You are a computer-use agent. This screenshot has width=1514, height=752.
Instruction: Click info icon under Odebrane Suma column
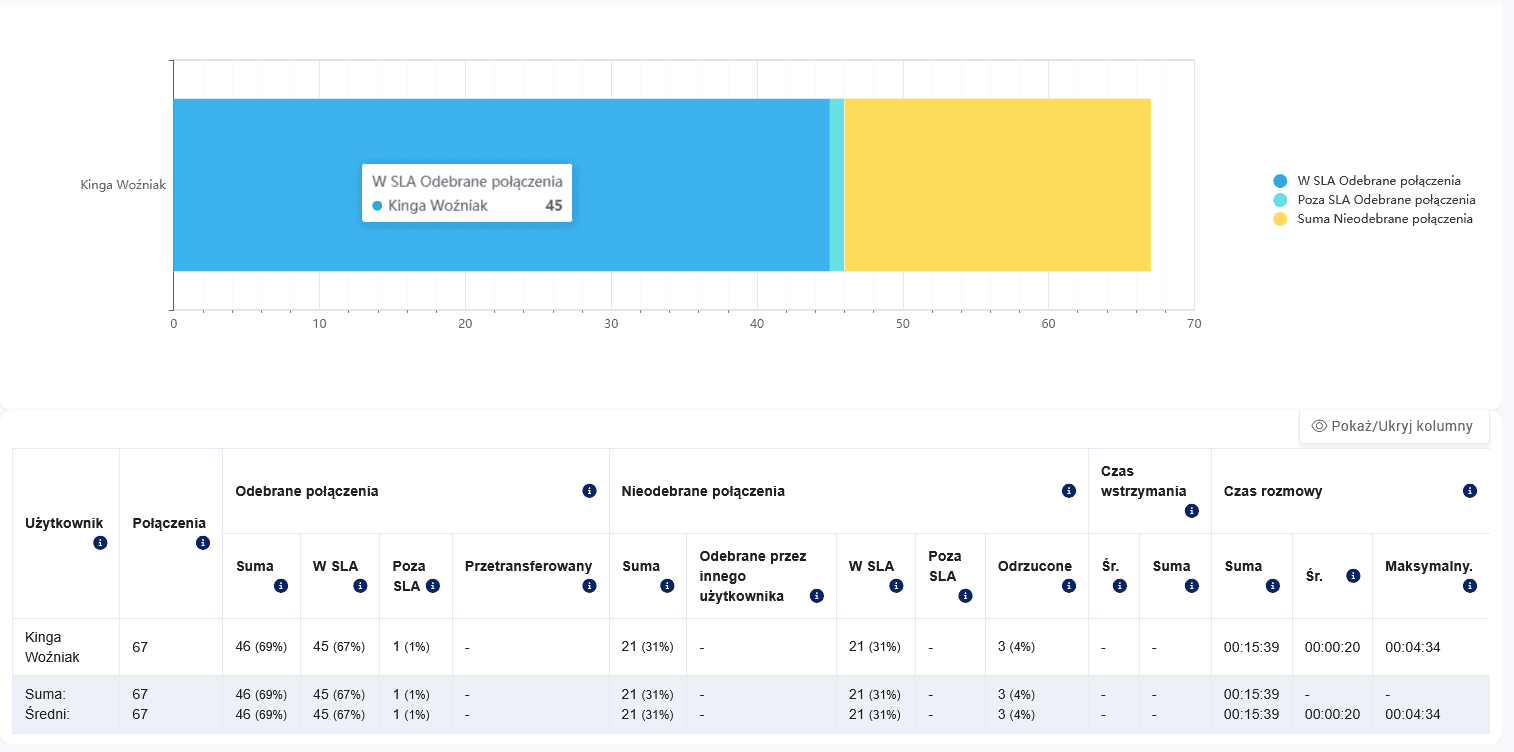pos(281,586)
